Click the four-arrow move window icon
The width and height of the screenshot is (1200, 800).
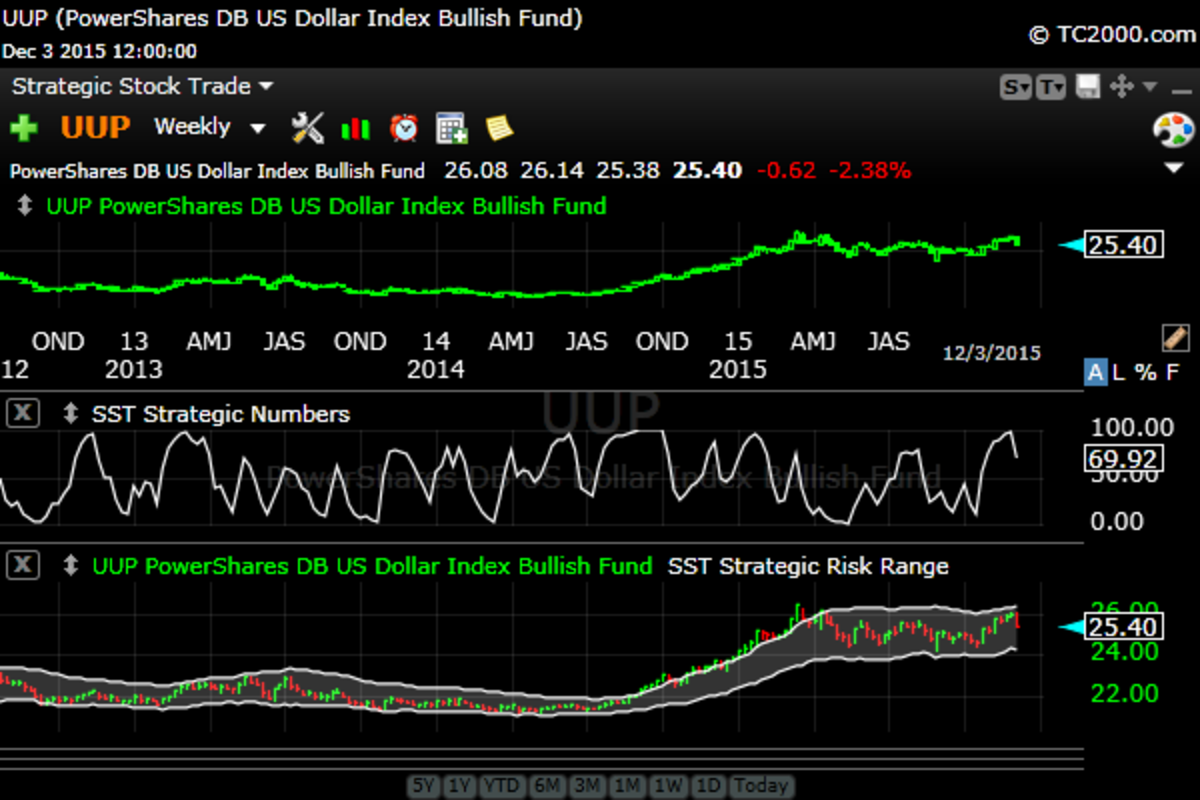point(1122,87)
